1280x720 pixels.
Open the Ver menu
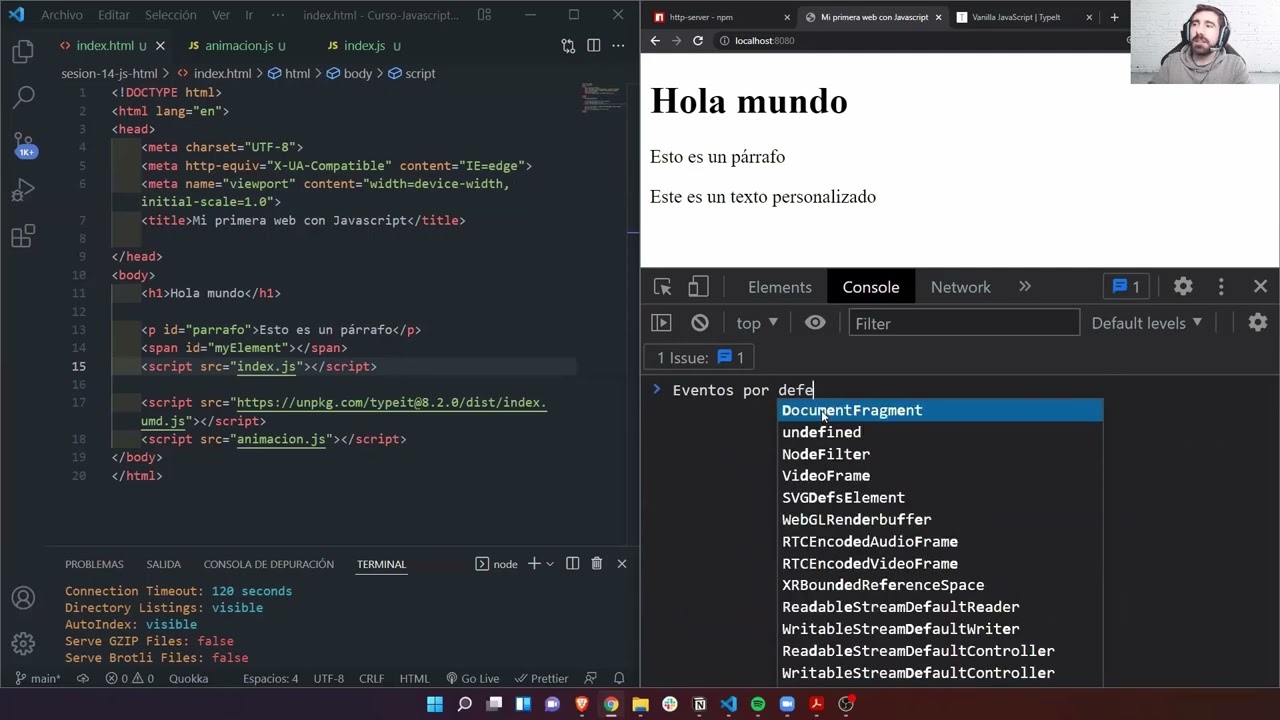[x=221, y=15]
